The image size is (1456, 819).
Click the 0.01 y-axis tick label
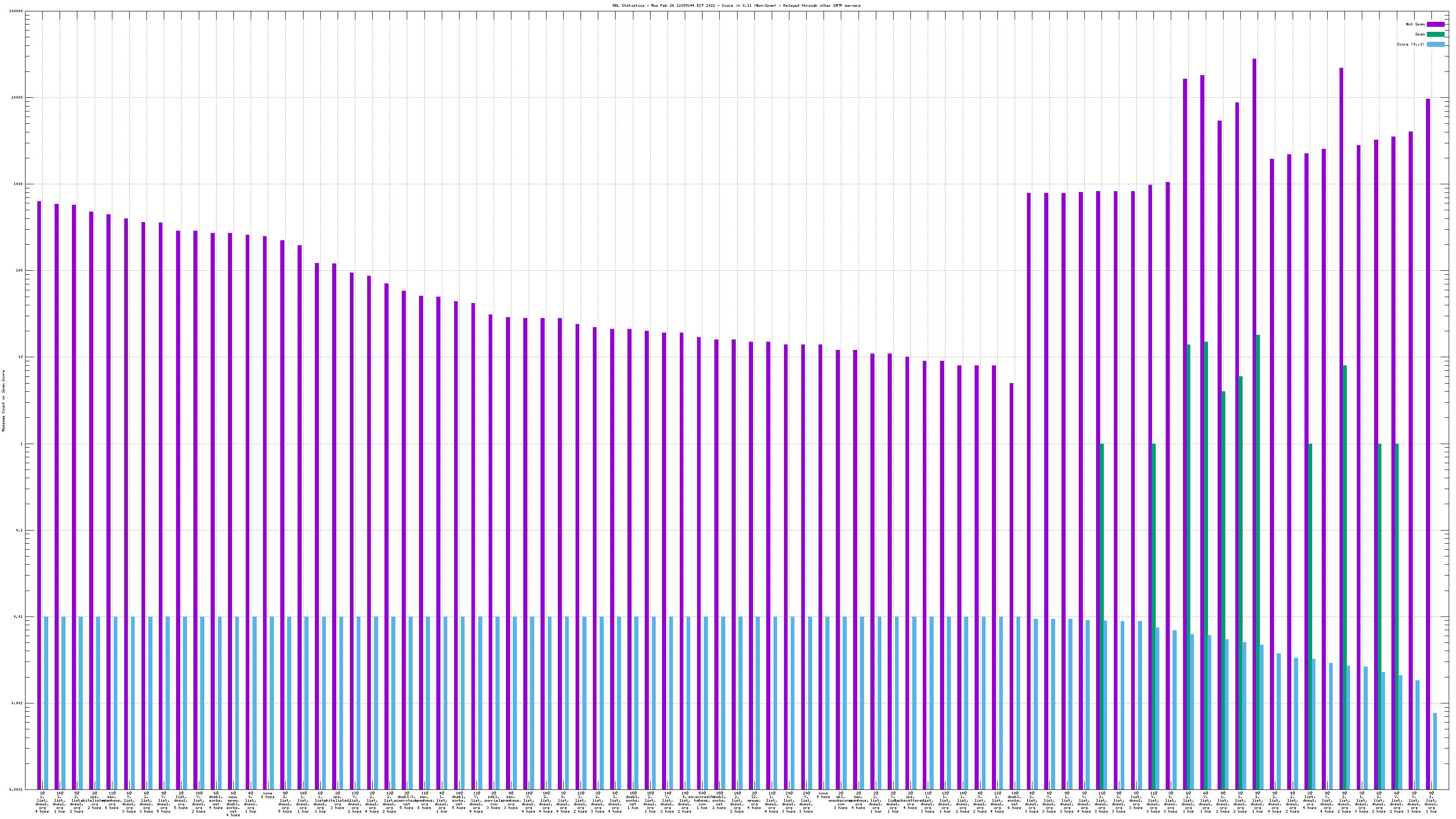pos(18,617)
